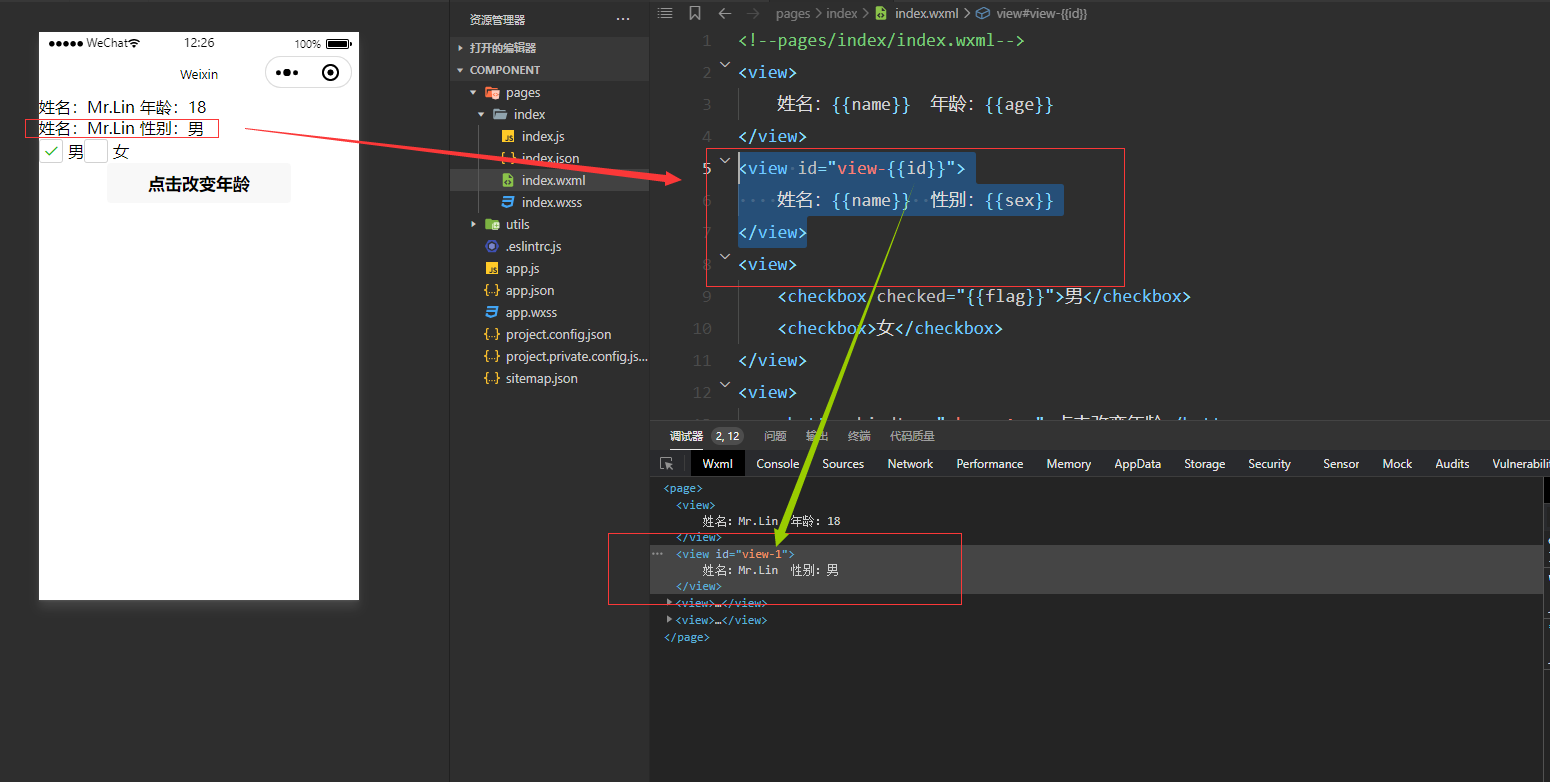
Task: Open the Memory debugger tab
Action: [x=1069, y=464]
